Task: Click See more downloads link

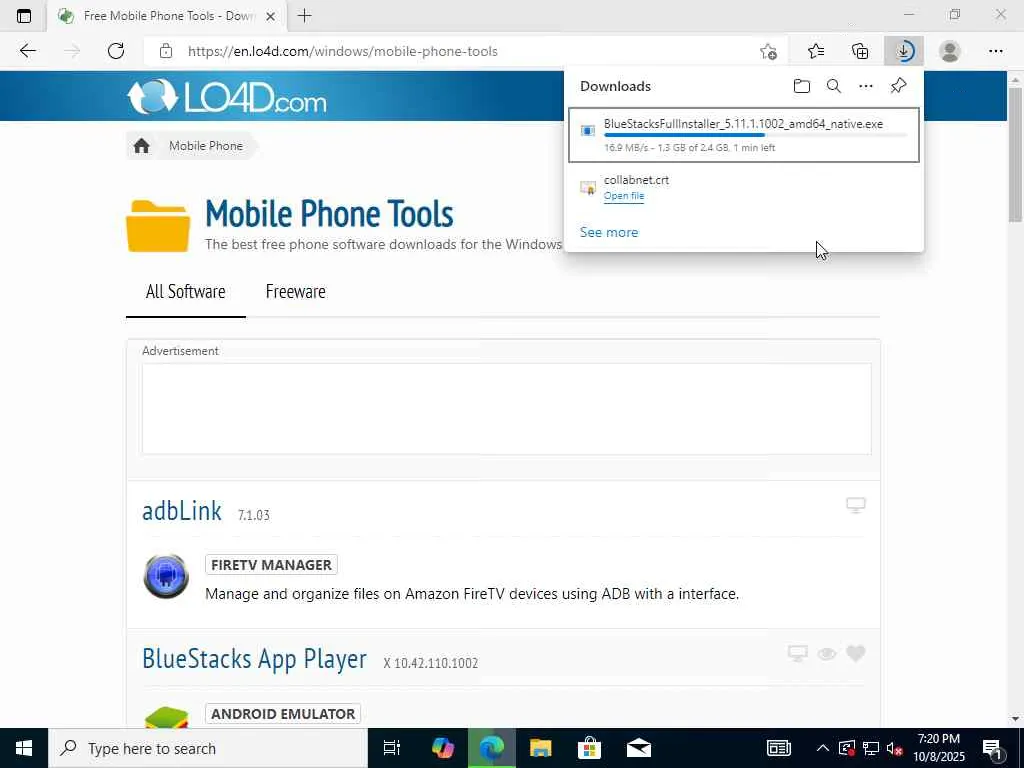Action: (x=609, y=232)
